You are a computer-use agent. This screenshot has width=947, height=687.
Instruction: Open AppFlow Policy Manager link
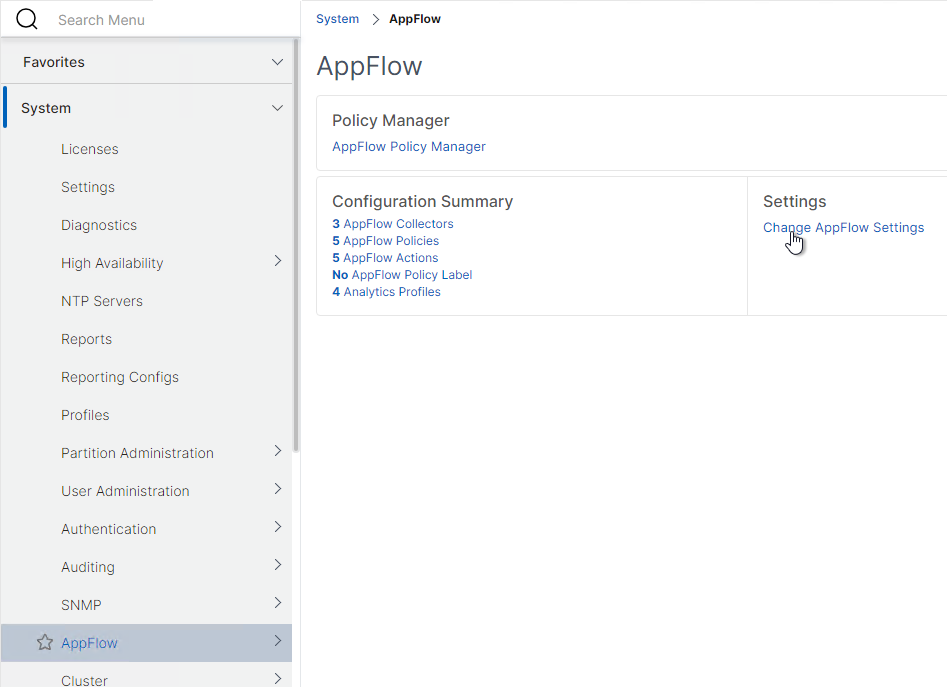coord(408,147)
